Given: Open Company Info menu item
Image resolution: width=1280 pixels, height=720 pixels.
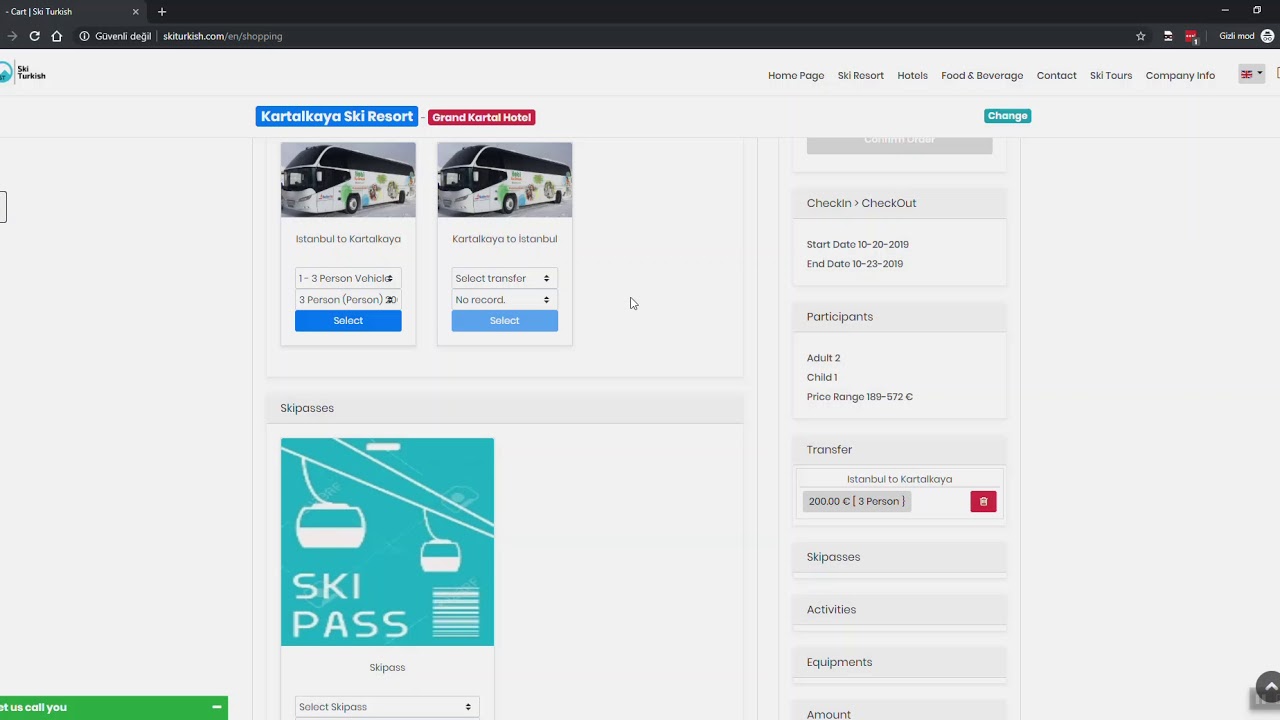Looking at the screenshot, I should point(1180,75).
